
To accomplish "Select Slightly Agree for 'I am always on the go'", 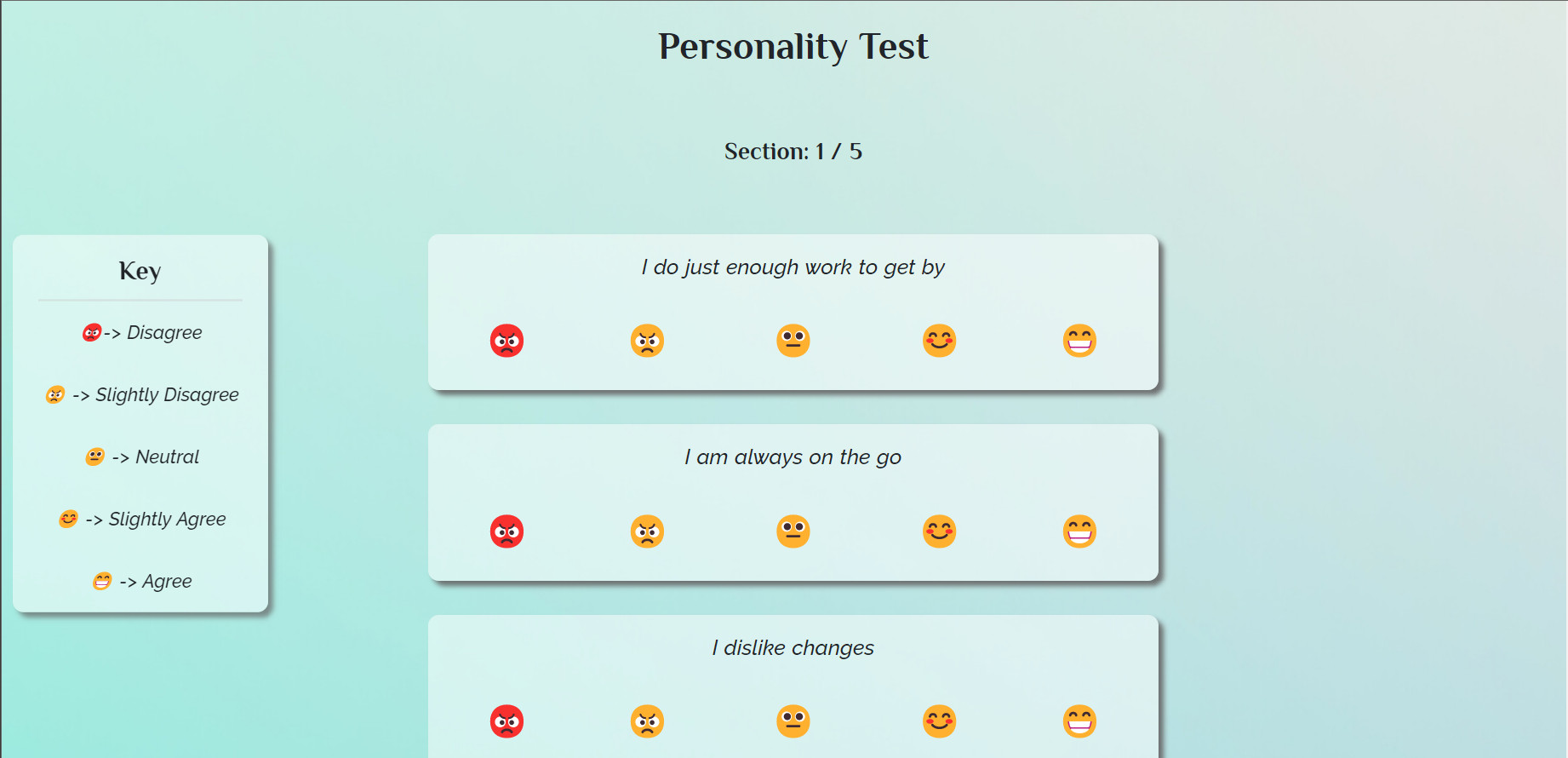I will (938, 531).
